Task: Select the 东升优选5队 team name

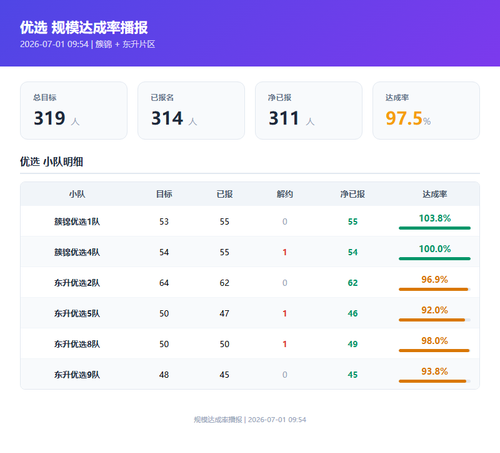Action: click(x=77, y=314)
